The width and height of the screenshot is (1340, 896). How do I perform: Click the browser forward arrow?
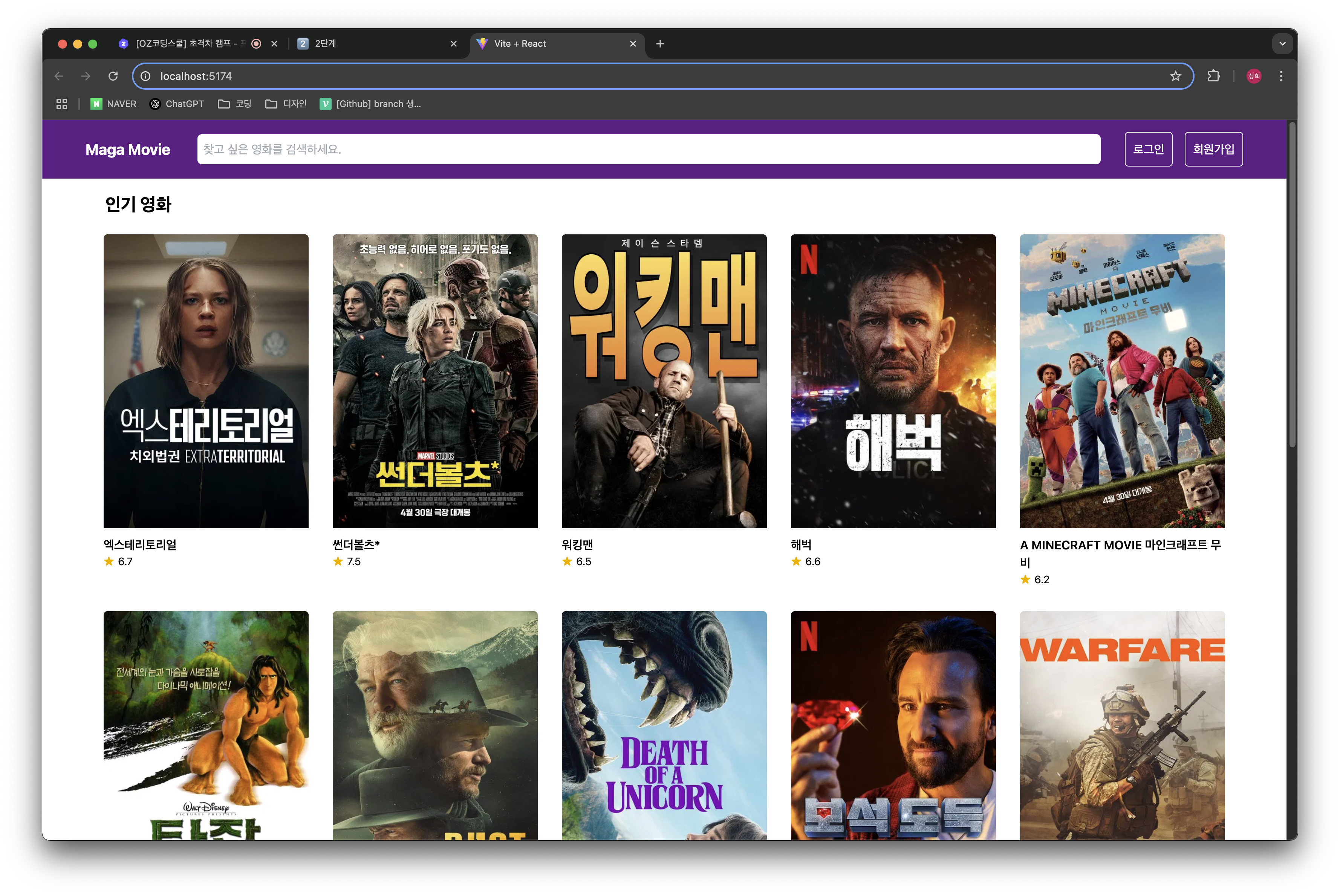[86, 76]
